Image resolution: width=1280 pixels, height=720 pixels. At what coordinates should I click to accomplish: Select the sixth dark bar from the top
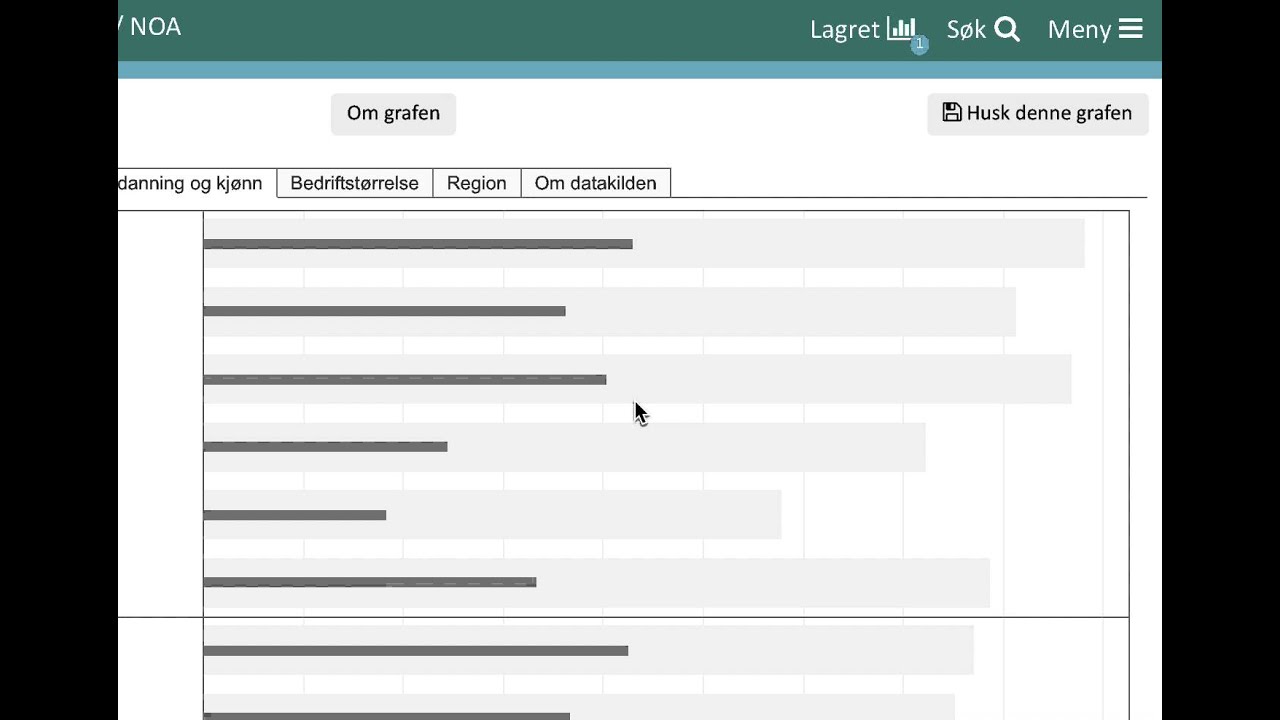click(x=369, y=582)
